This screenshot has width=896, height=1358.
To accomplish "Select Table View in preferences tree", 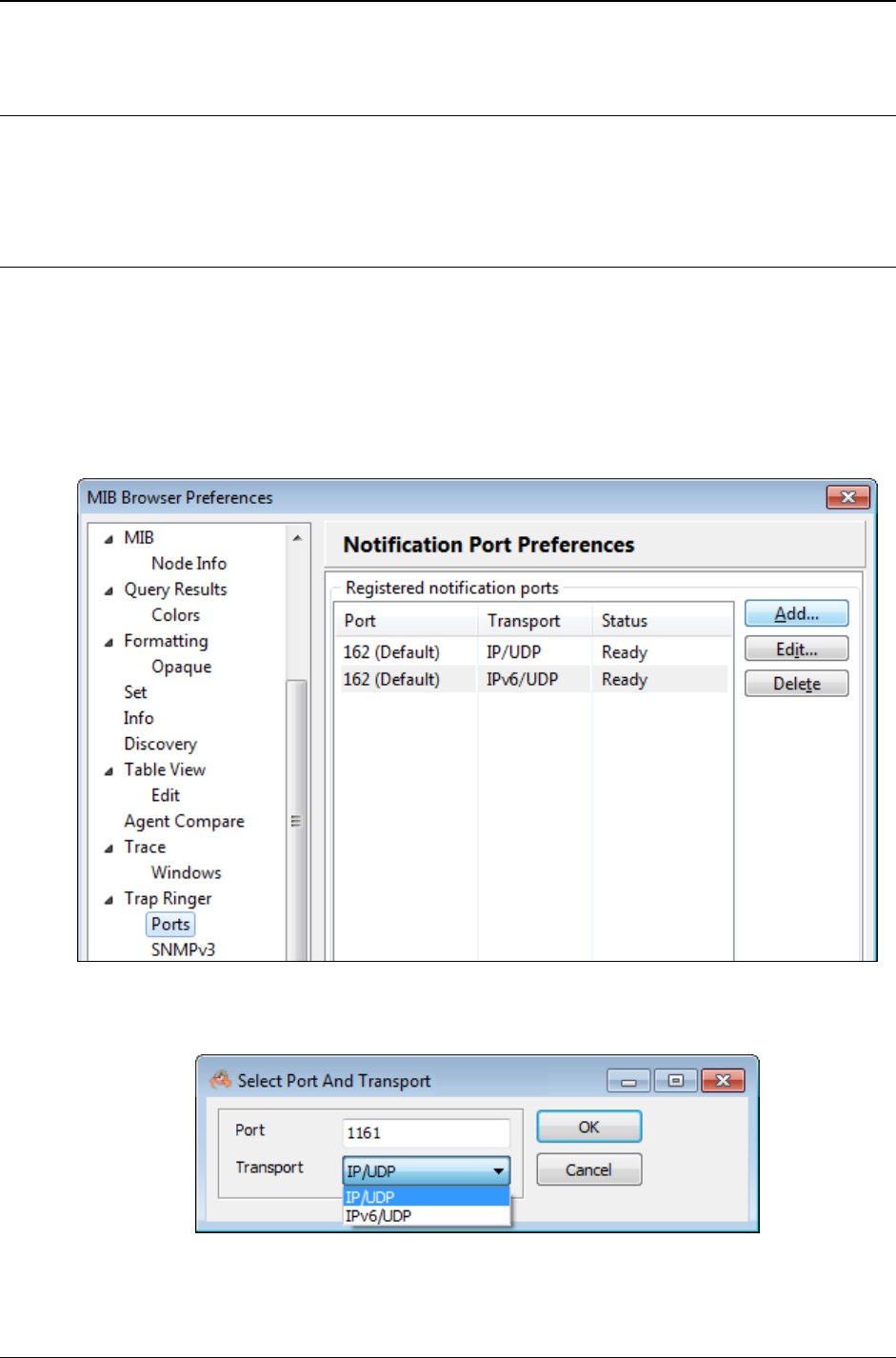I will click(x=165, y=769).
